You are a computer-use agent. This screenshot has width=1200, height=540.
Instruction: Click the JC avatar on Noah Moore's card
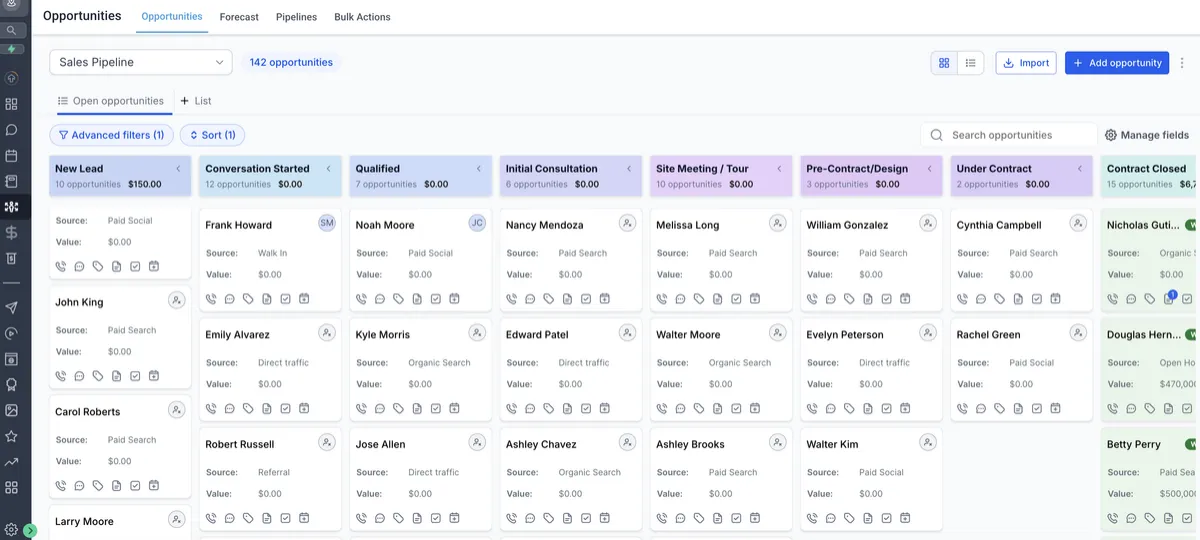click(477, 223)
